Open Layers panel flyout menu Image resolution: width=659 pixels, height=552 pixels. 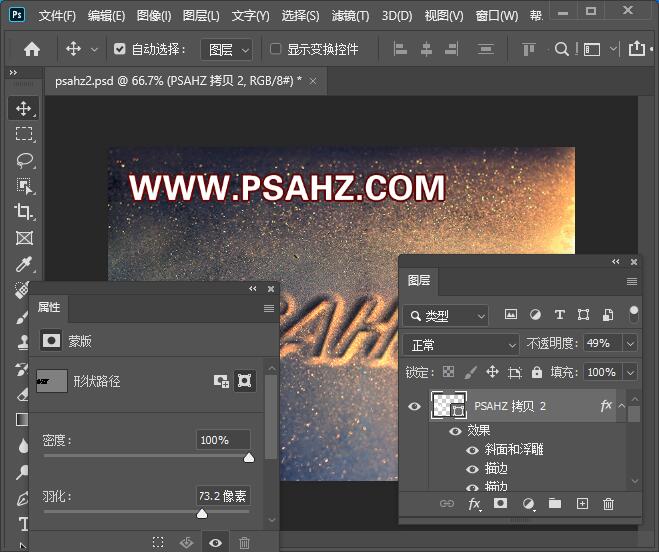point(632,281)
